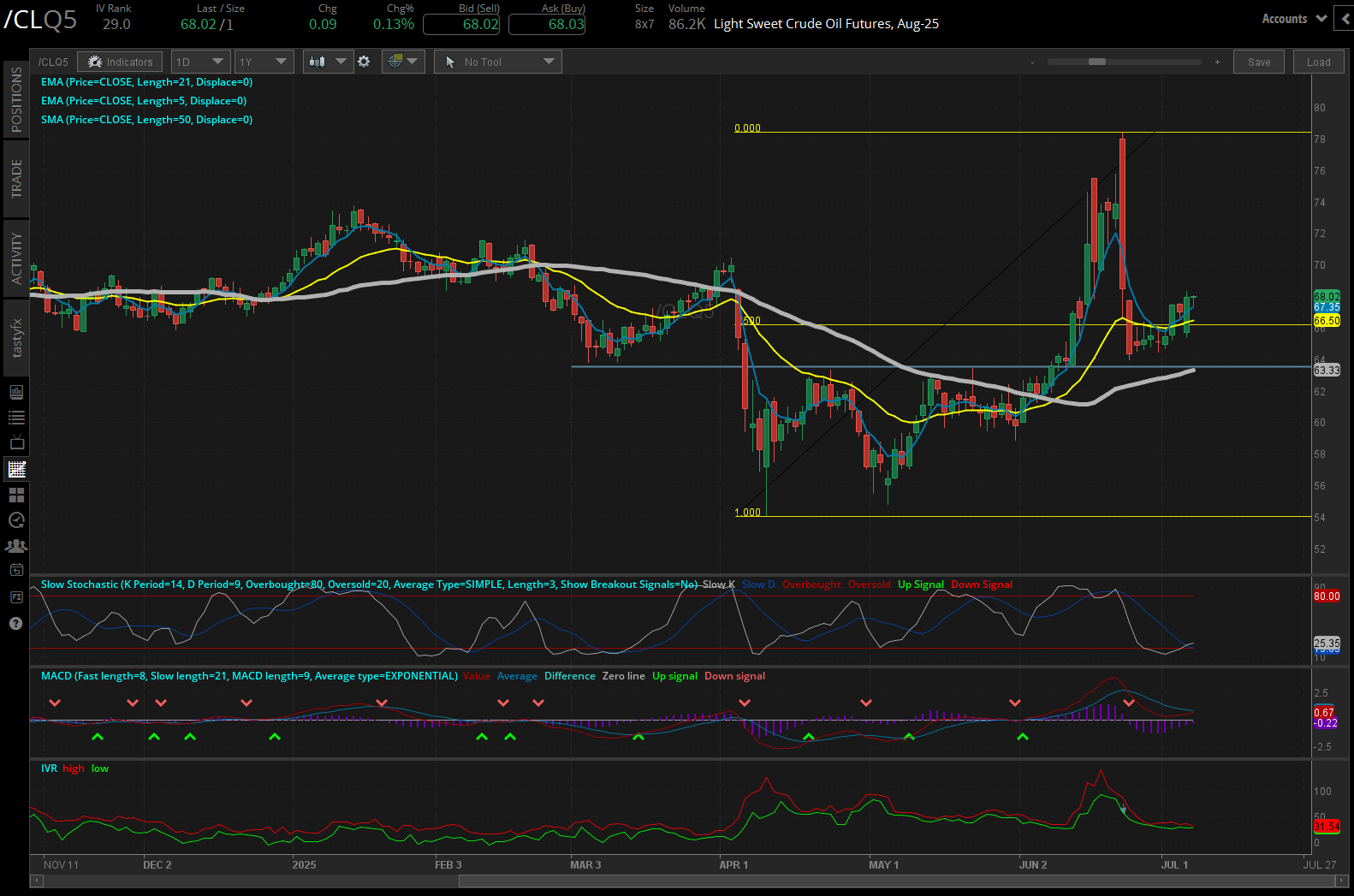Open the No Tool drawing dropdown
This screenshot has width=1354, height=896.
[498, 62]
